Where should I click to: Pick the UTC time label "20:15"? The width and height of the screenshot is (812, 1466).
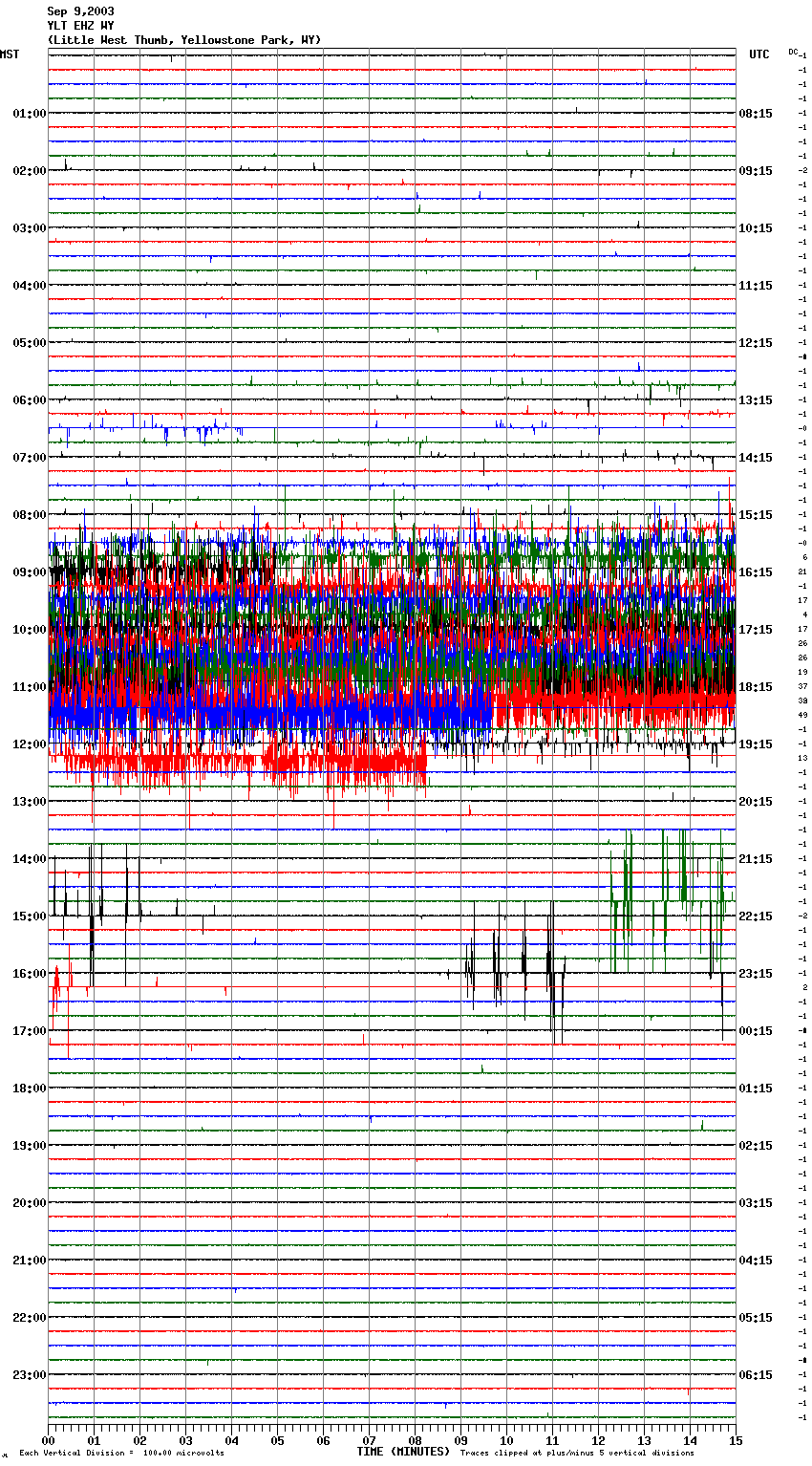pos(756,802)
